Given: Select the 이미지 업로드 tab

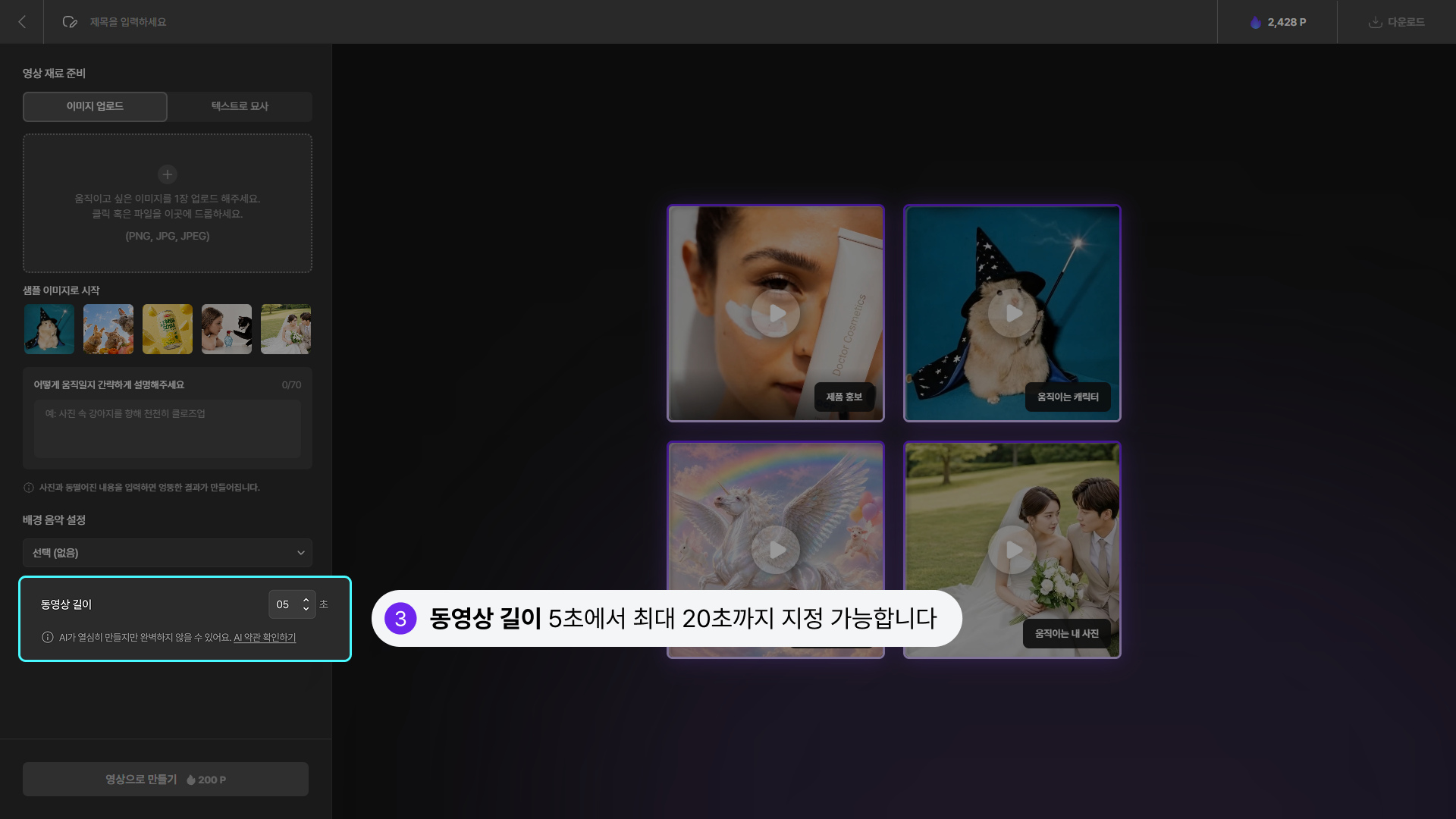Looking at the screenshot, I should click(95, 106).
